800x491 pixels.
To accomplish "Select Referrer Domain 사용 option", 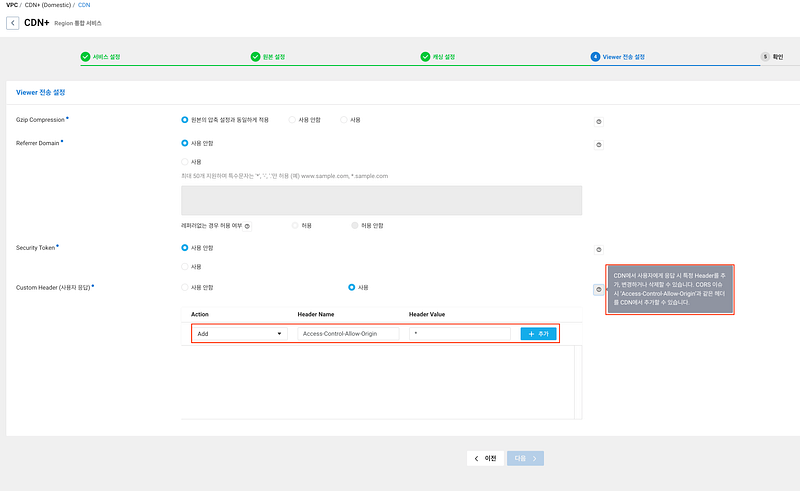I will tap(185, 162).
